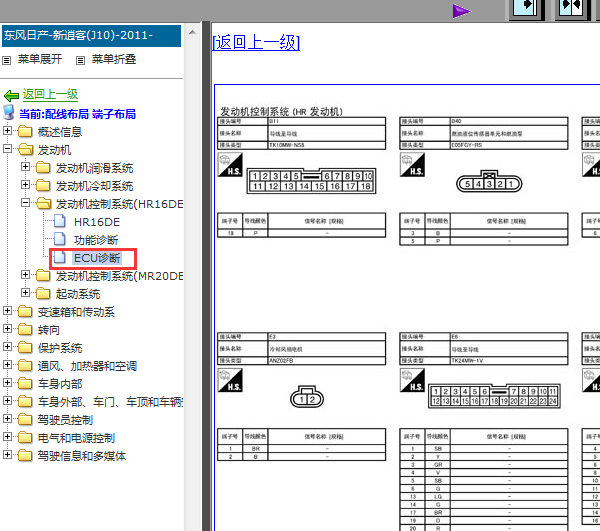The height and width of the screenshot is (531, 600).
Task: Expand the 驾驶信息和多媒体 node
Action: (x=7, y=454)
